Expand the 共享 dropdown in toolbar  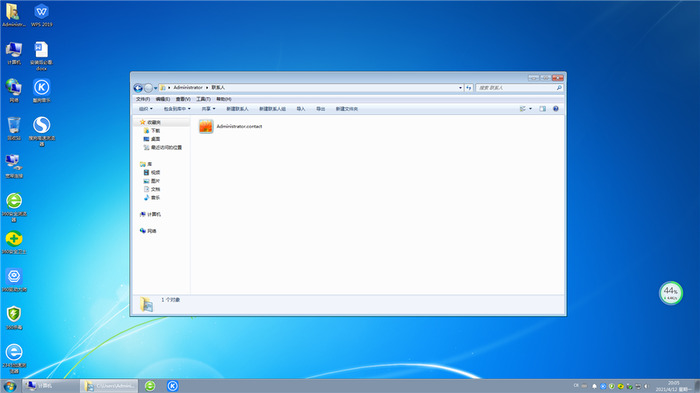[x=208, y=109]
